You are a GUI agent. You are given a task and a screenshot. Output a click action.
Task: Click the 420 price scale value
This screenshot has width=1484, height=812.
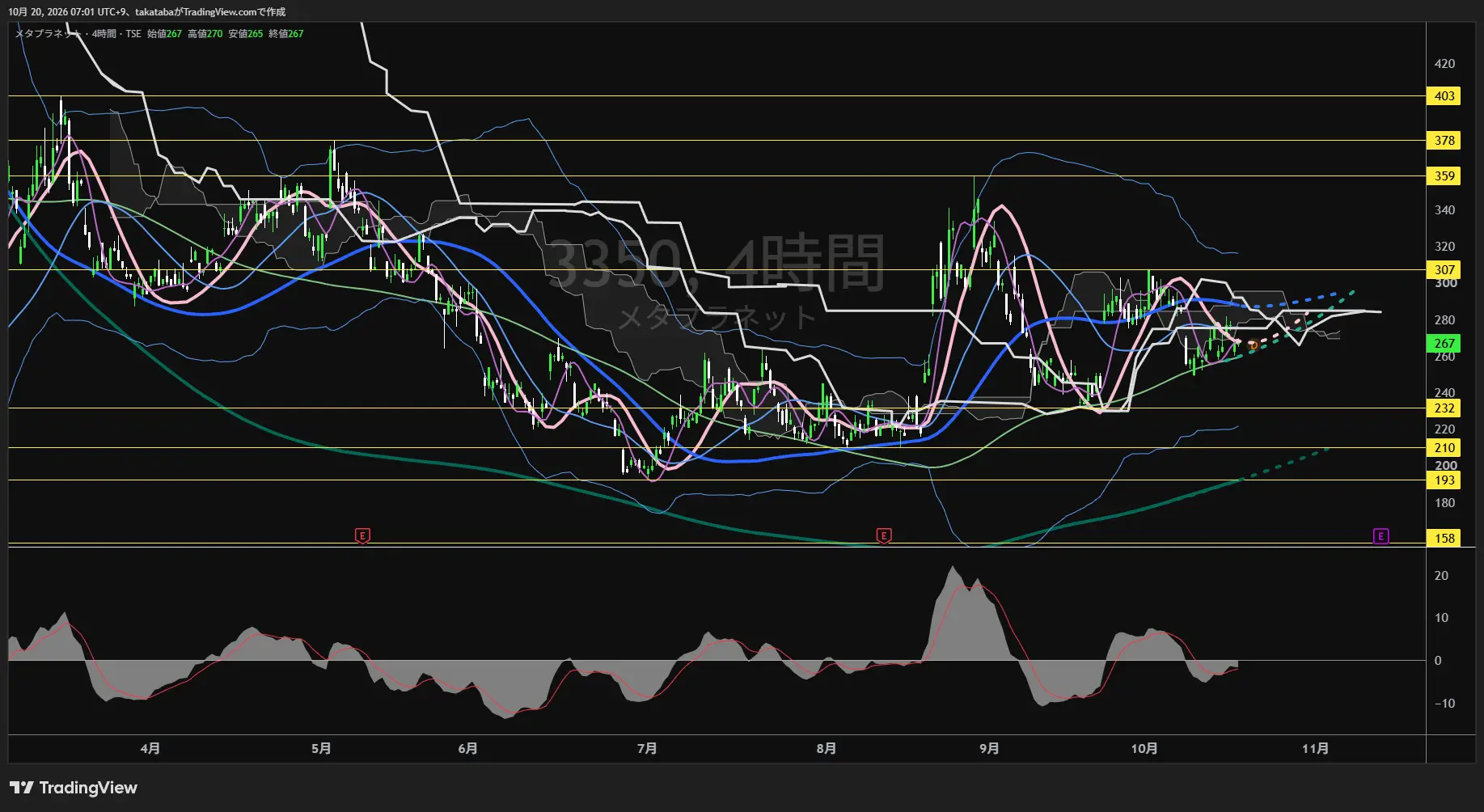point(1444,64)
